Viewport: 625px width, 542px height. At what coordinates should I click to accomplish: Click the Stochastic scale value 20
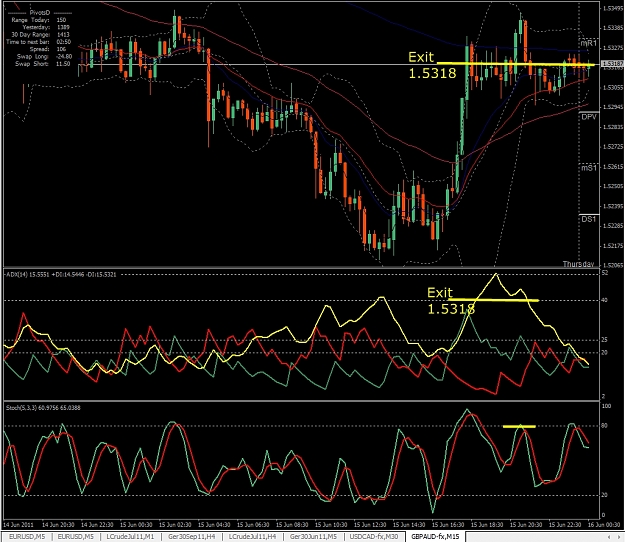coord(605,495)
